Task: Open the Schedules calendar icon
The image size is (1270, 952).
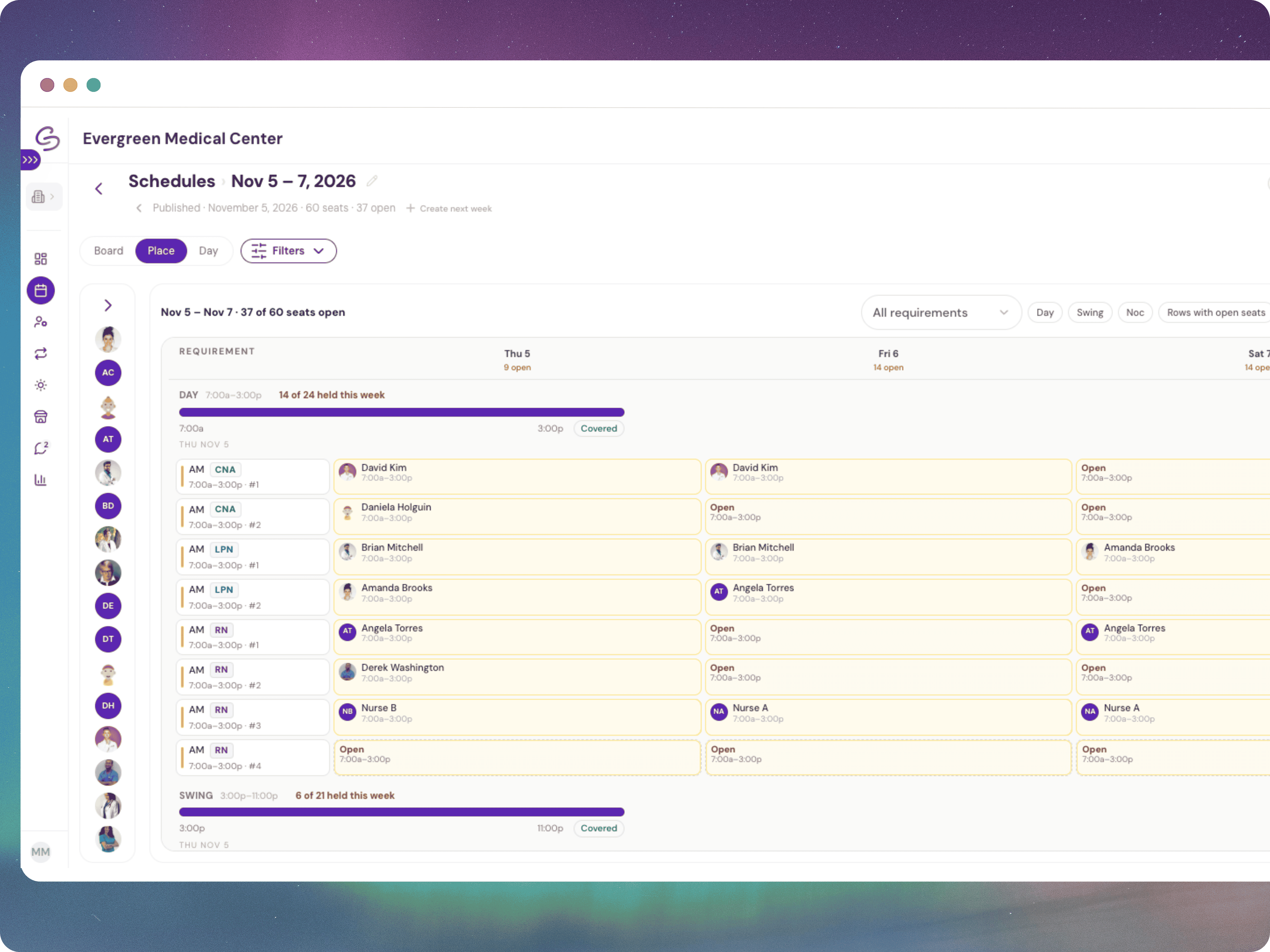Action: point(41,290)
